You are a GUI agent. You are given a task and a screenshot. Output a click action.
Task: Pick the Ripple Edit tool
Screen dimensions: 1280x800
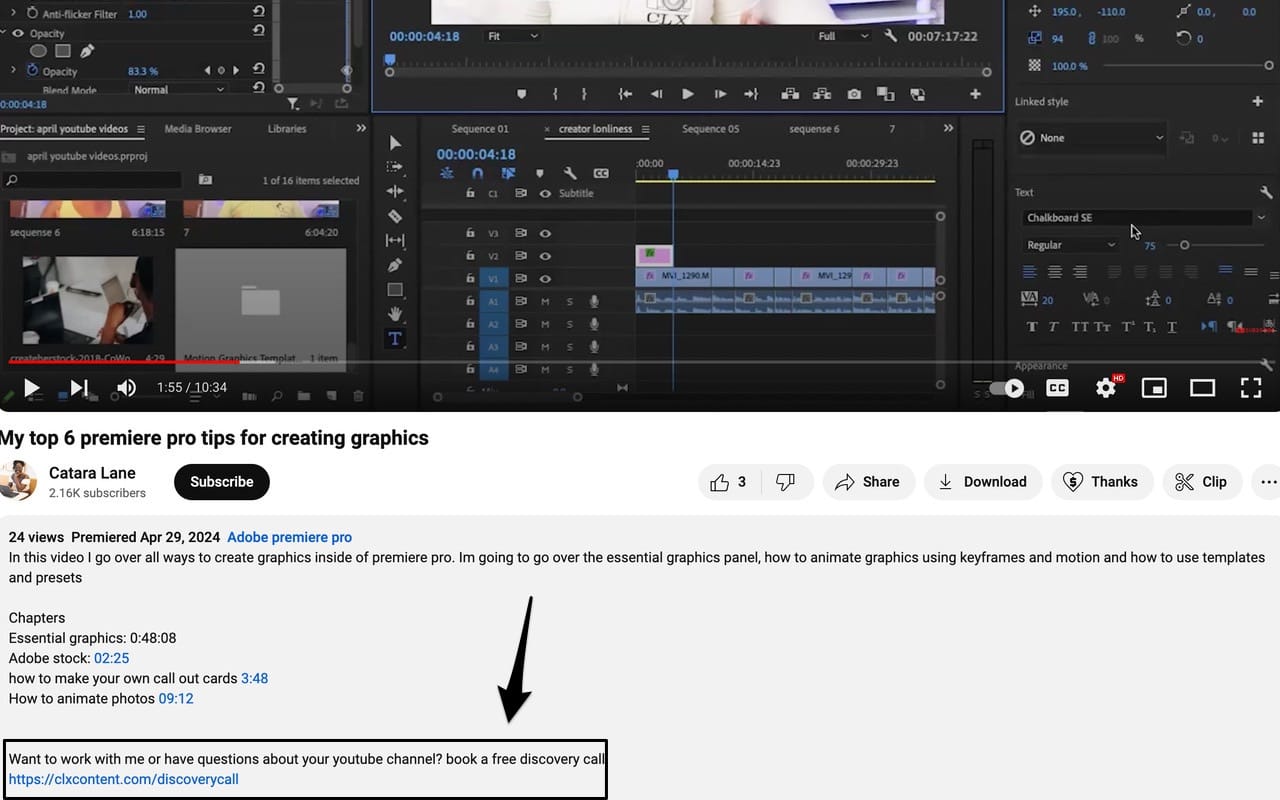click(395, 191)
